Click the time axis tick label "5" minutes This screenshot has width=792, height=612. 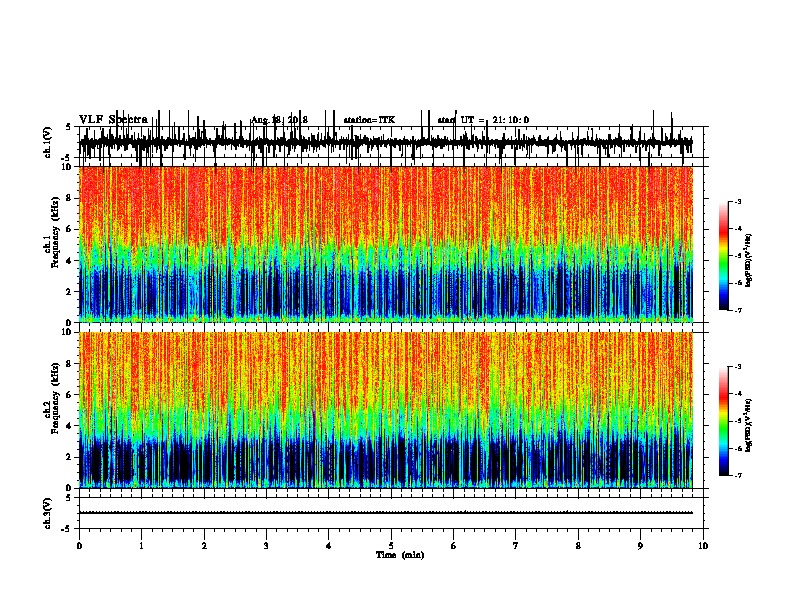click(391, 546)
